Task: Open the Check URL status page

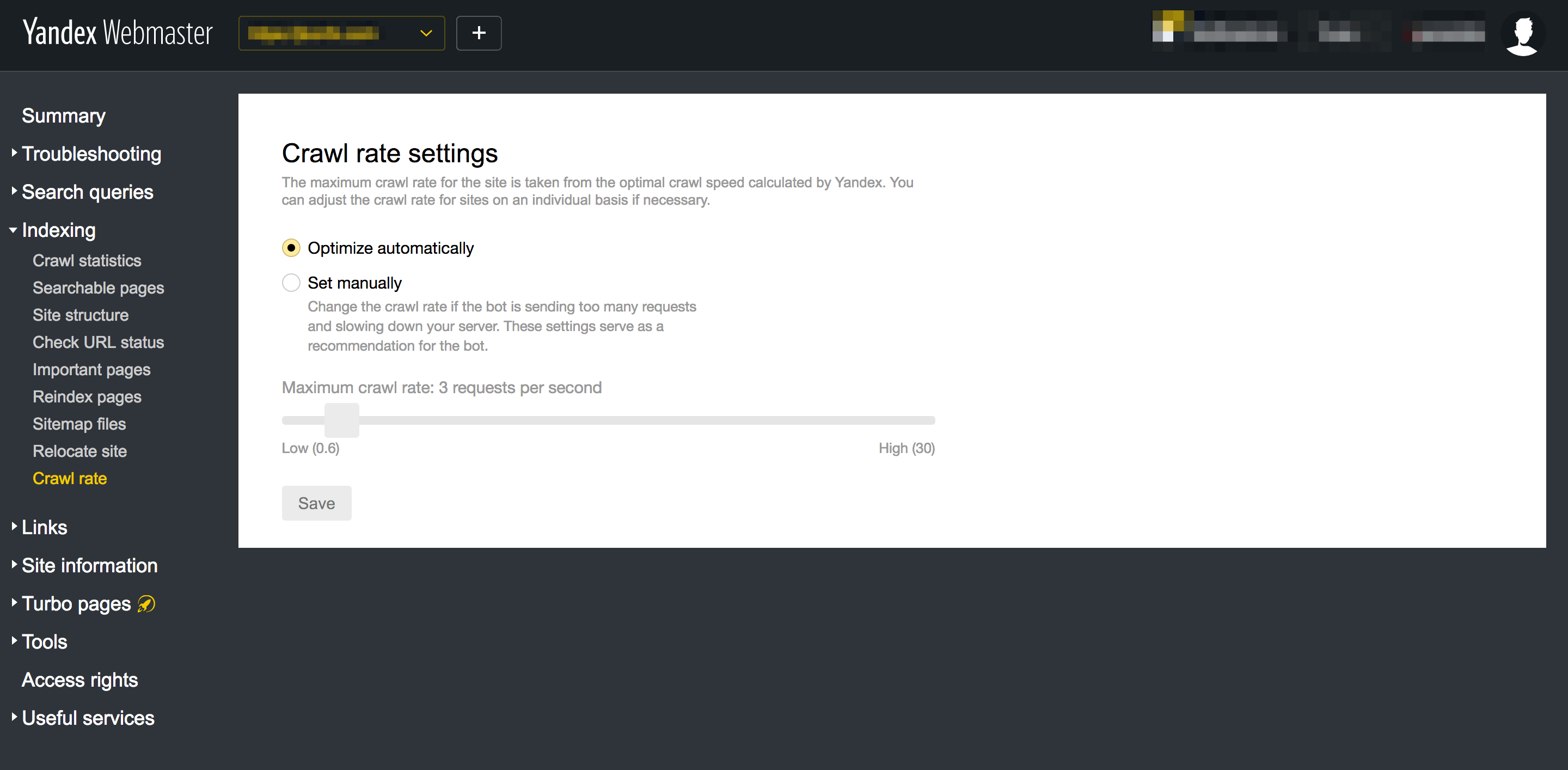Action: pyautogui.click(x=98, y=342)
